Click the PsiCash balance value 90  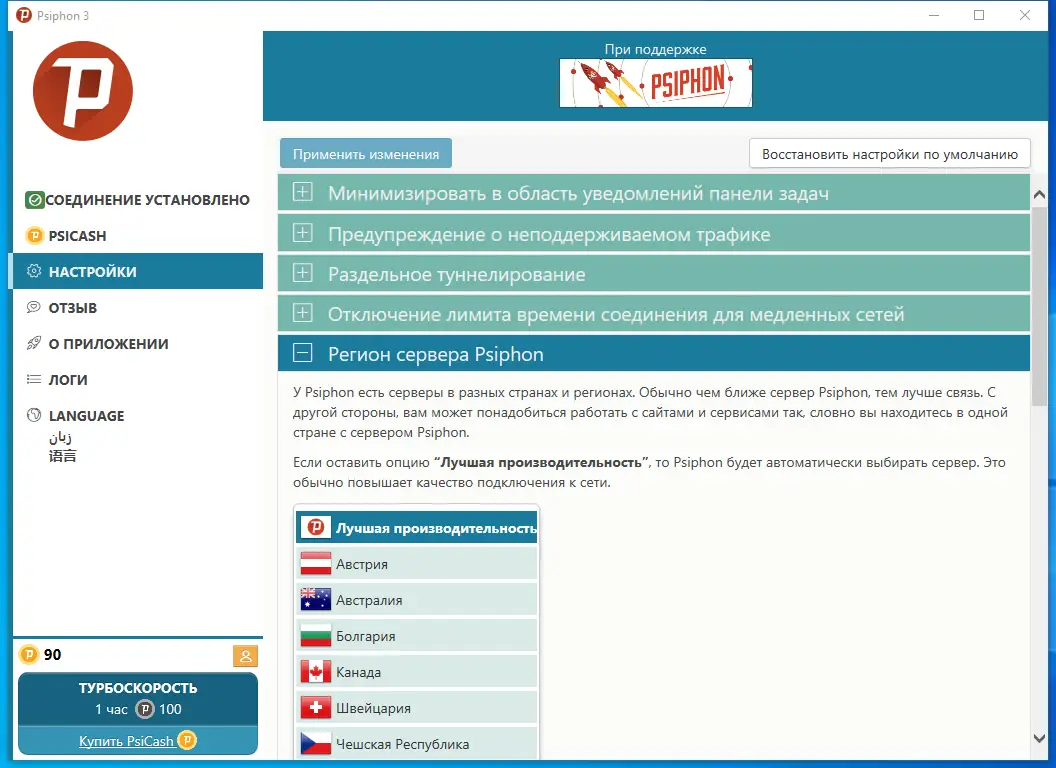click(53, 655)
